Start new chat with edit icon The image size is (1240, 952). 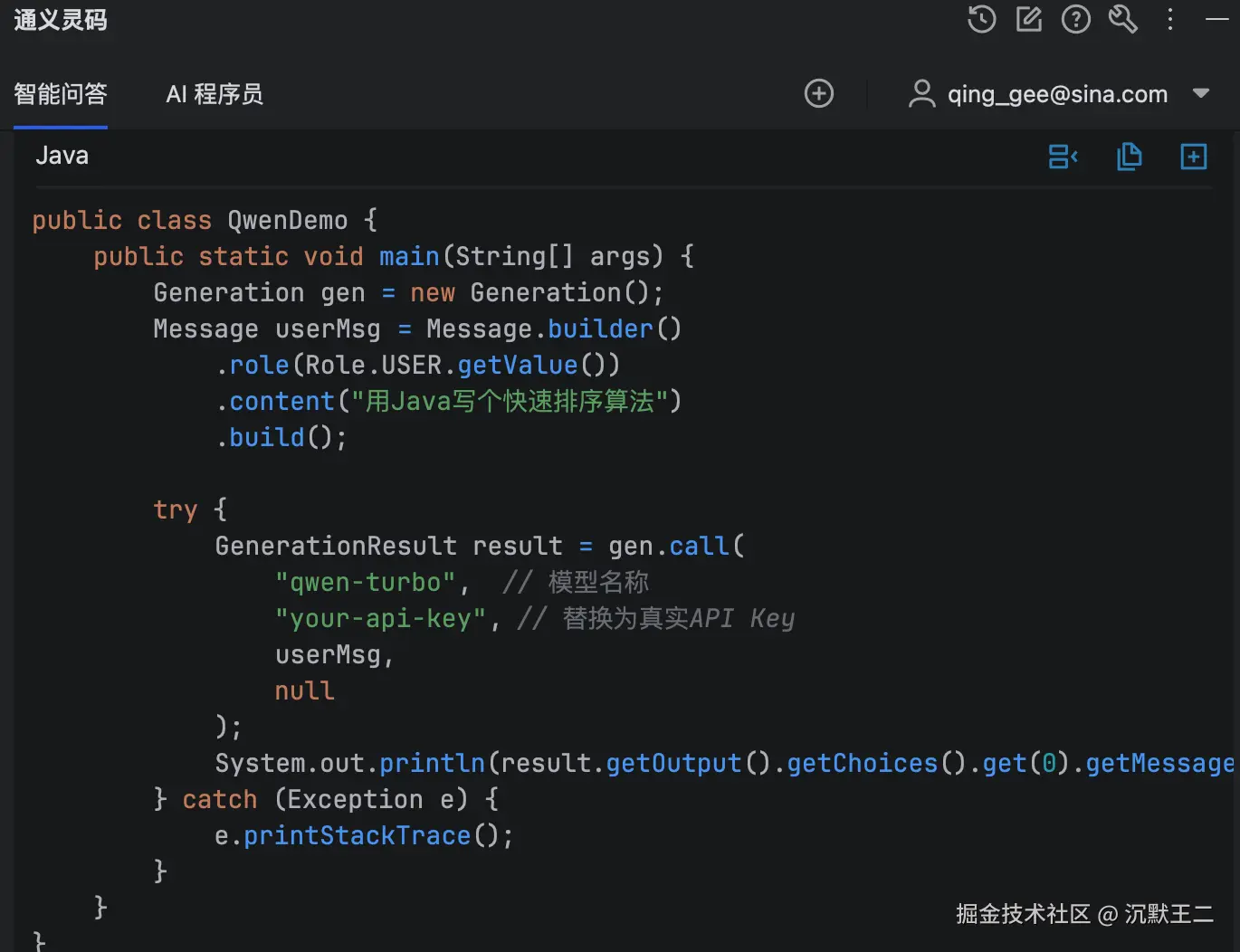click(x=1029, y=19)
